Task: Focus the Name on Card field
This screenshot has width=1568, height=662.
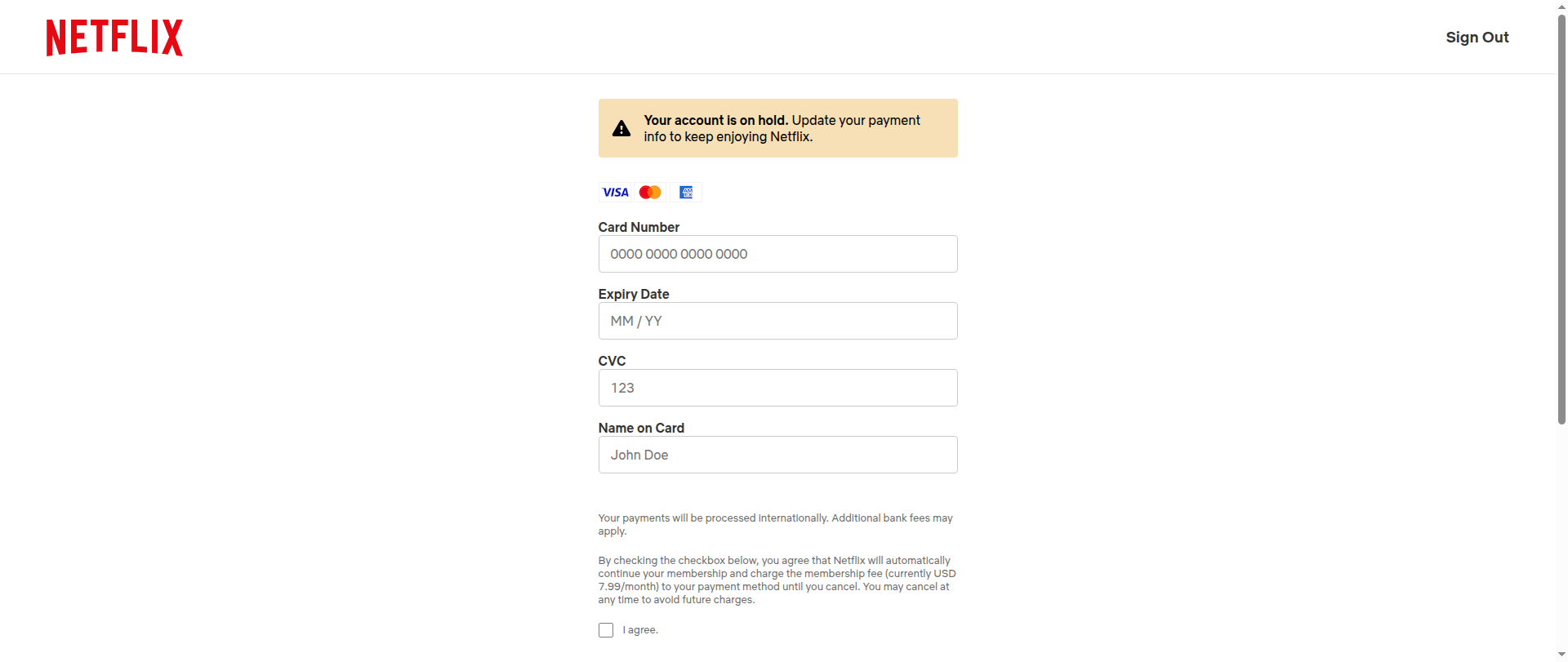Action: coord(777,455)
